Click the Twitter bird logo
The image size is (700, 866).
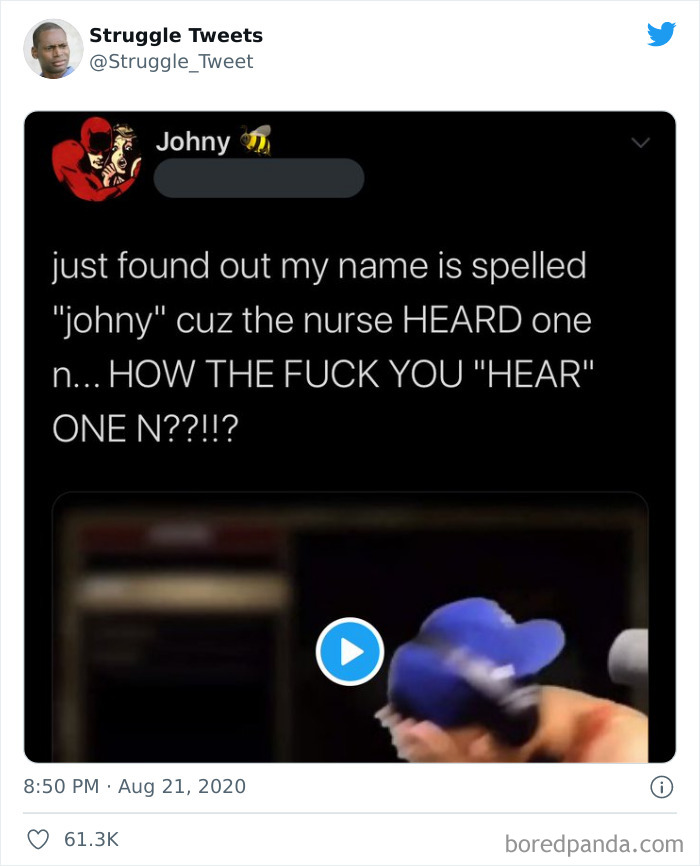(661, 34)
